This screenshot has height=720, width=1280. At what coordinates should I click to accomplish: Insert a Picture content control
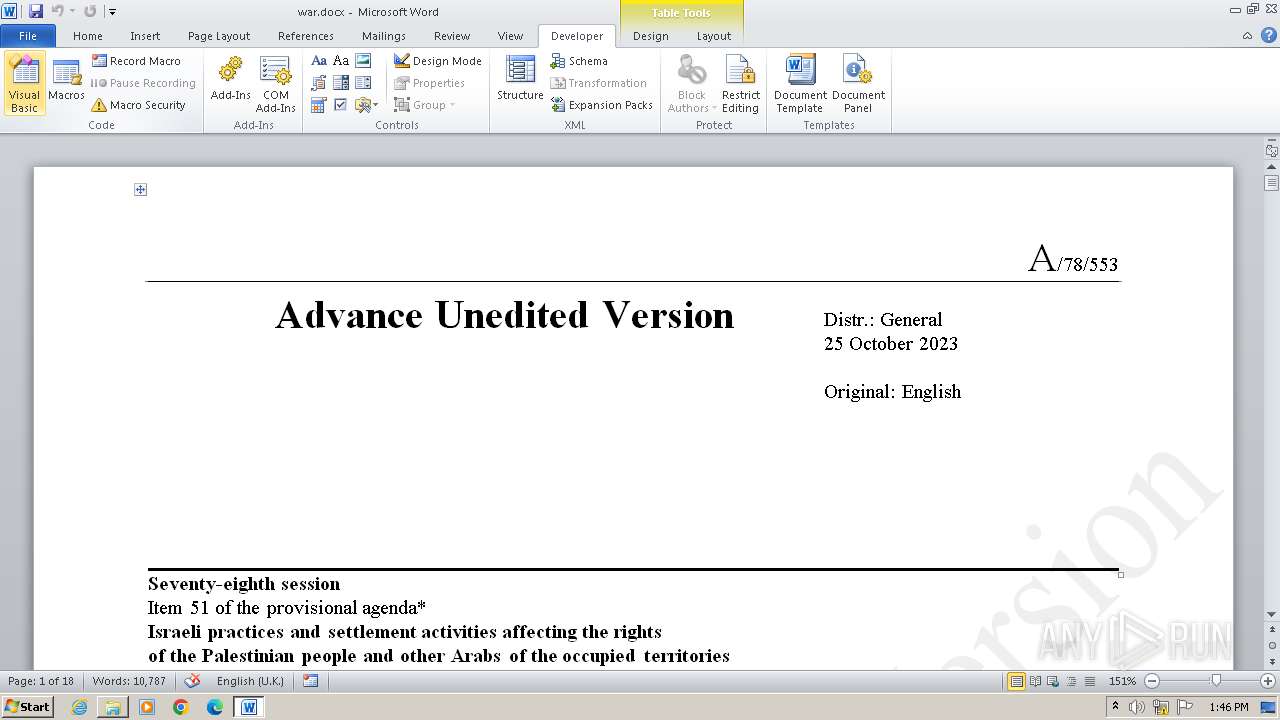click(x=363, y=61)
